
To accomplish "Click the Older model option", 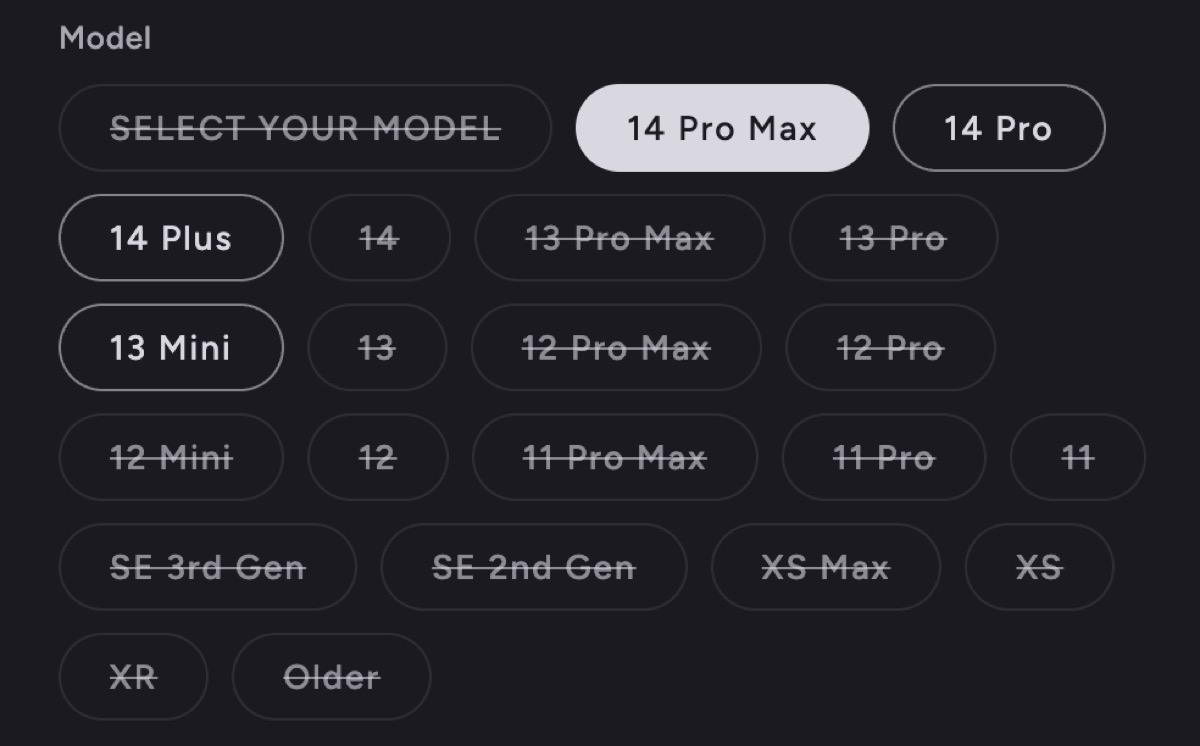I will coord(331,677).
